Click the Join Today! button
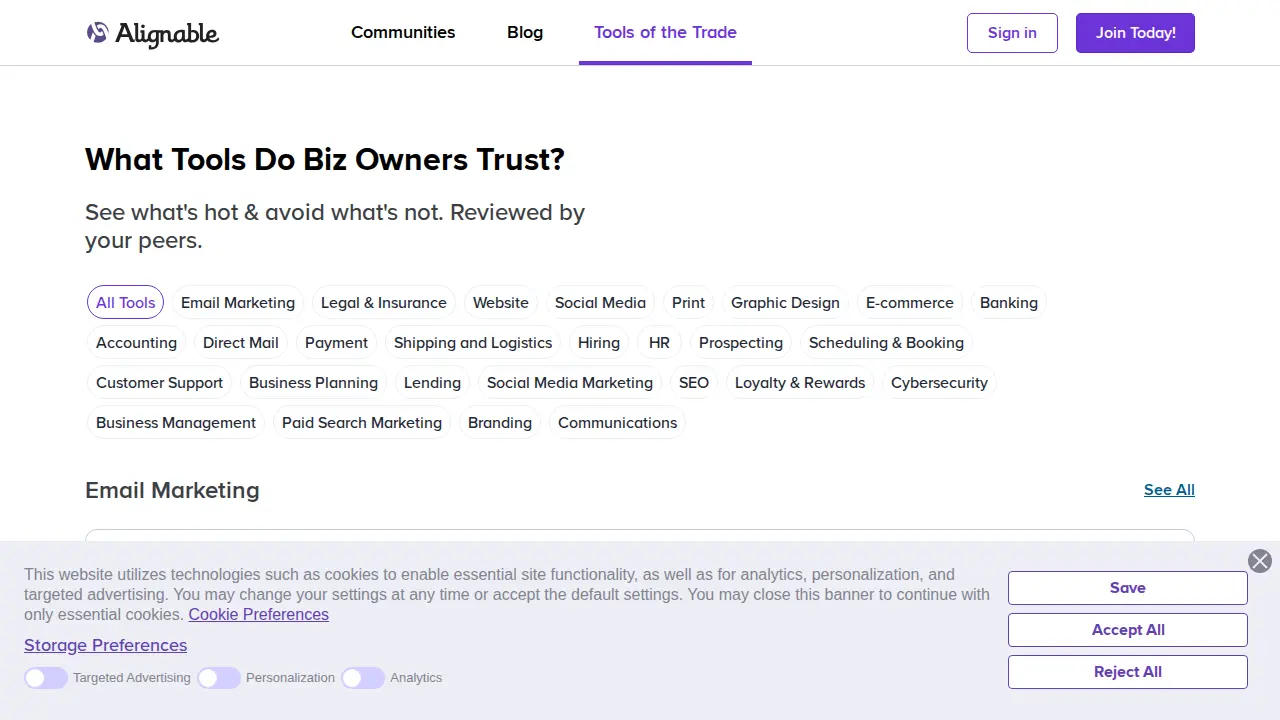The width and height of the screenshot is (1280, 720). click(x=1135, y=33)
